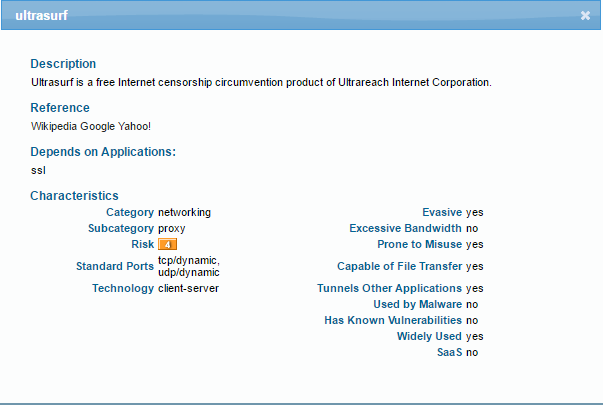Select the Description heading

pos(63,64)
